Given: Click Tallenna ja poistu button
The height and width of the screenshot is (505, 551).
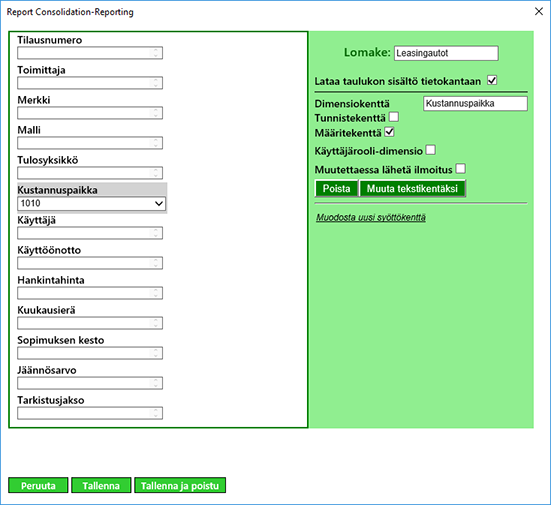Looking at the screenshot, I should (x=180, y=485).
